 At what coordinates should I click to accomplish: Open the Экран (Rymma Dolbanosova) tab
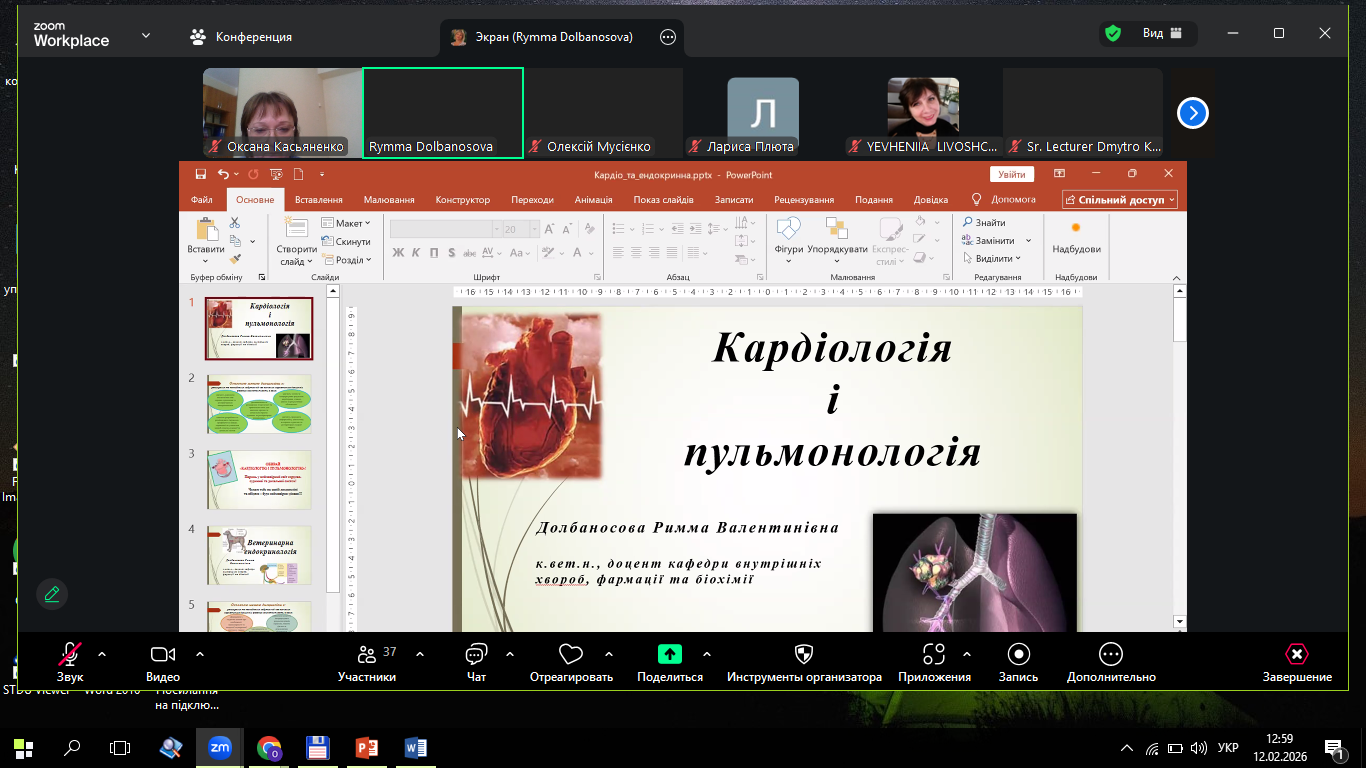555,37
